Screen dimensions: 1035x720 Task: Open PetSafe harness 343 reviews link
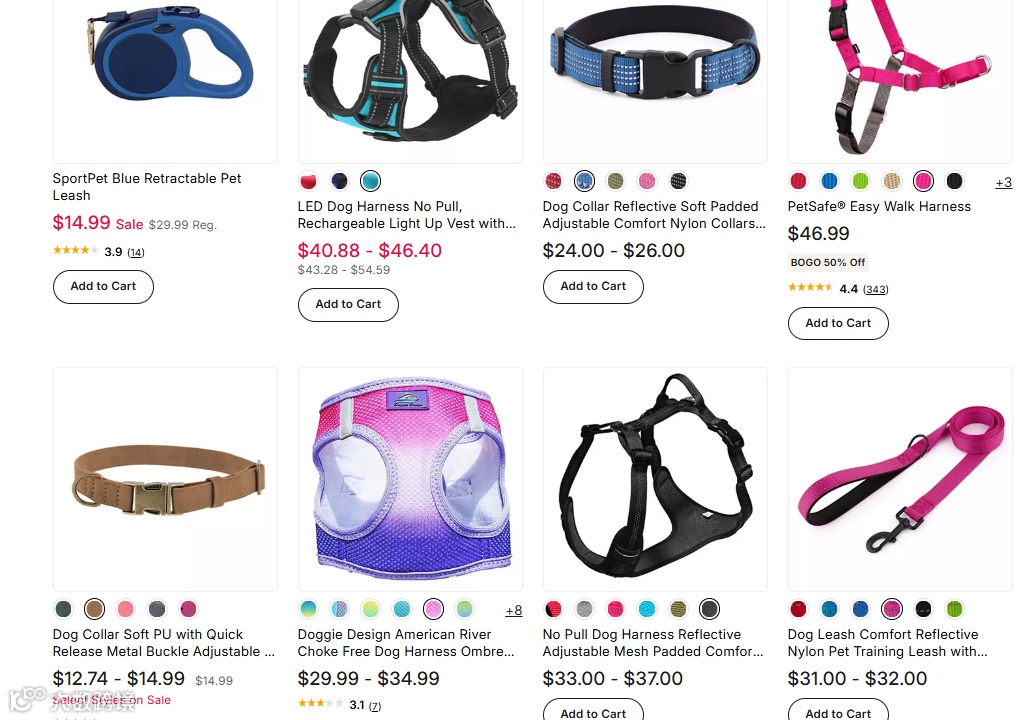[875, 289]
